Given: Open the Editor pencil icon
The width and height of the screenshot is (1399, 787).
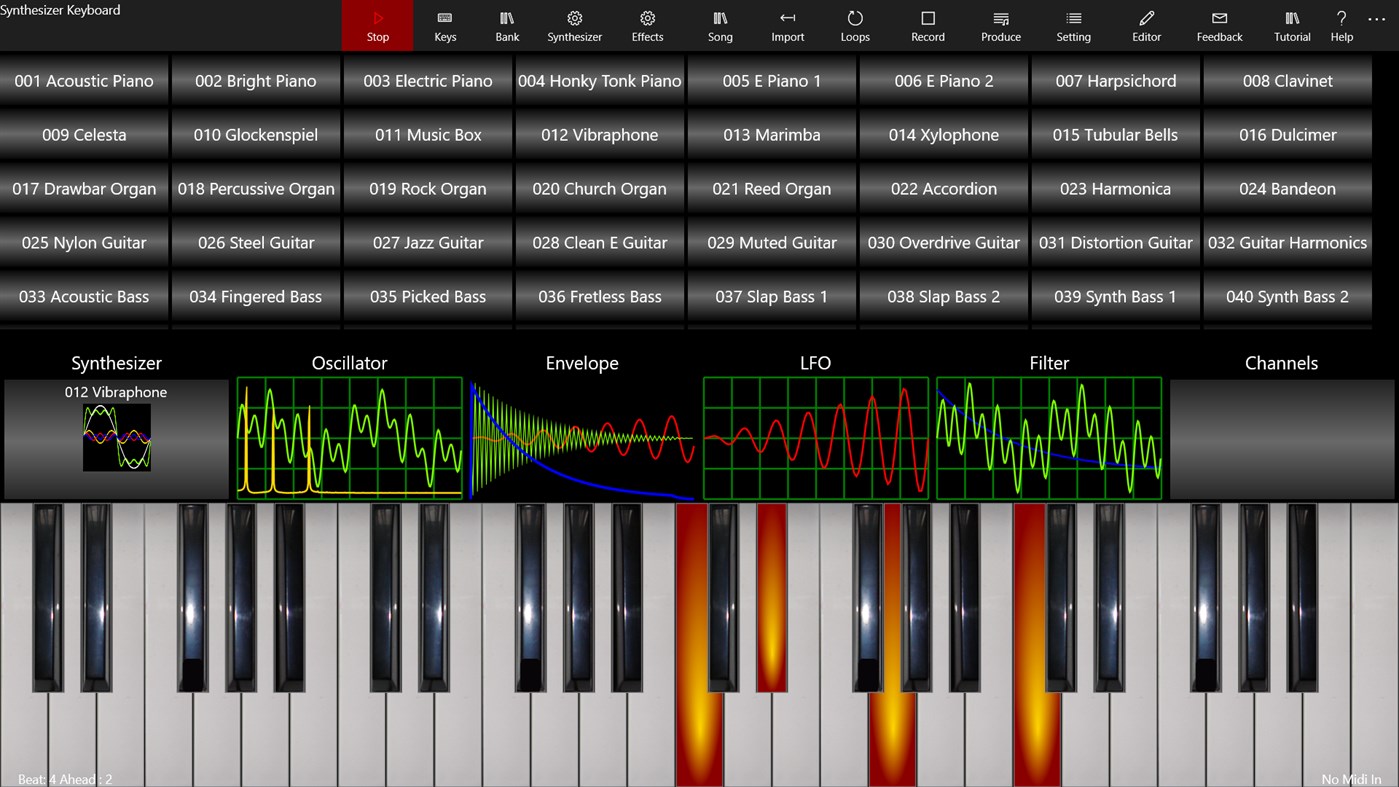Looking at the screenshot, I should point(1146,25).
